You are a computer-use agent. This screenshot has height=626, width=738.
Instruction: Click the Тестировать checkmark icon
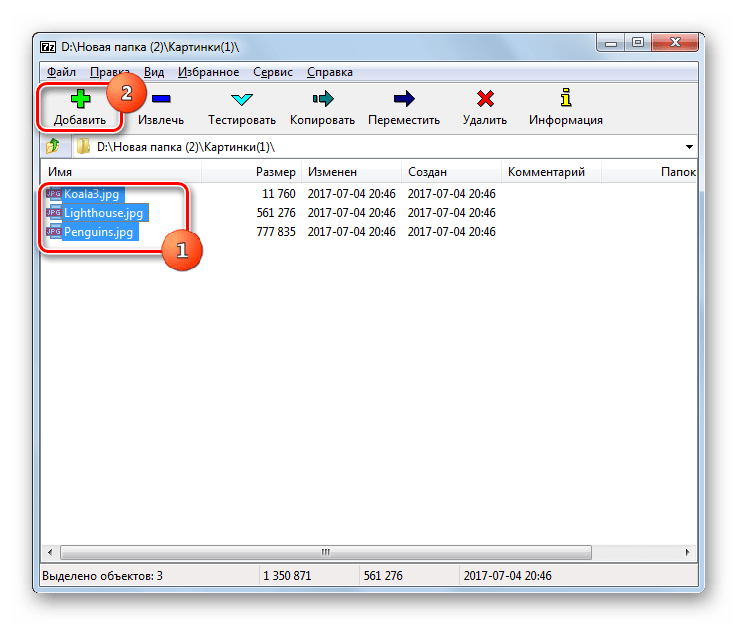[x=242, y=99]
